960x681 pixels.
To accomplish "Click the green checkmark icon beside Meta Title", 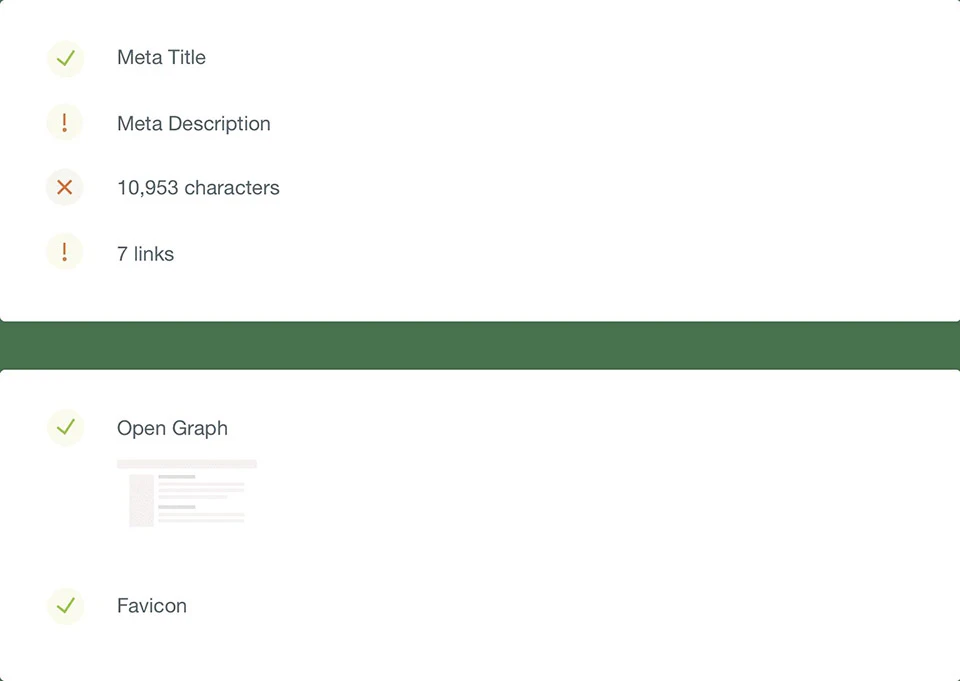I will 65,59.
